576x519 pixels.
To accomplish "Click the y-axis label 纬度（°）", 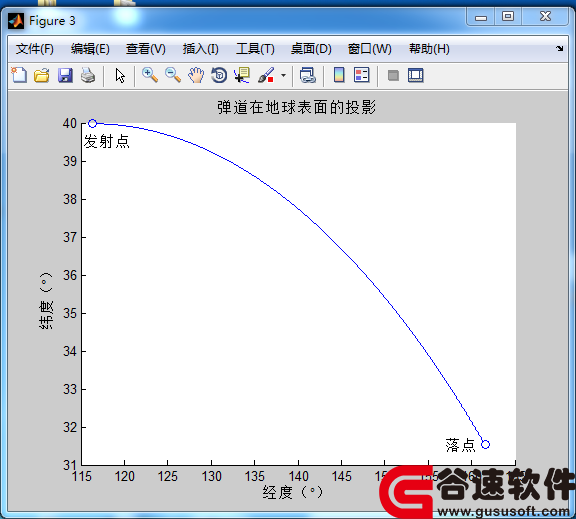I will coord(46,300).
